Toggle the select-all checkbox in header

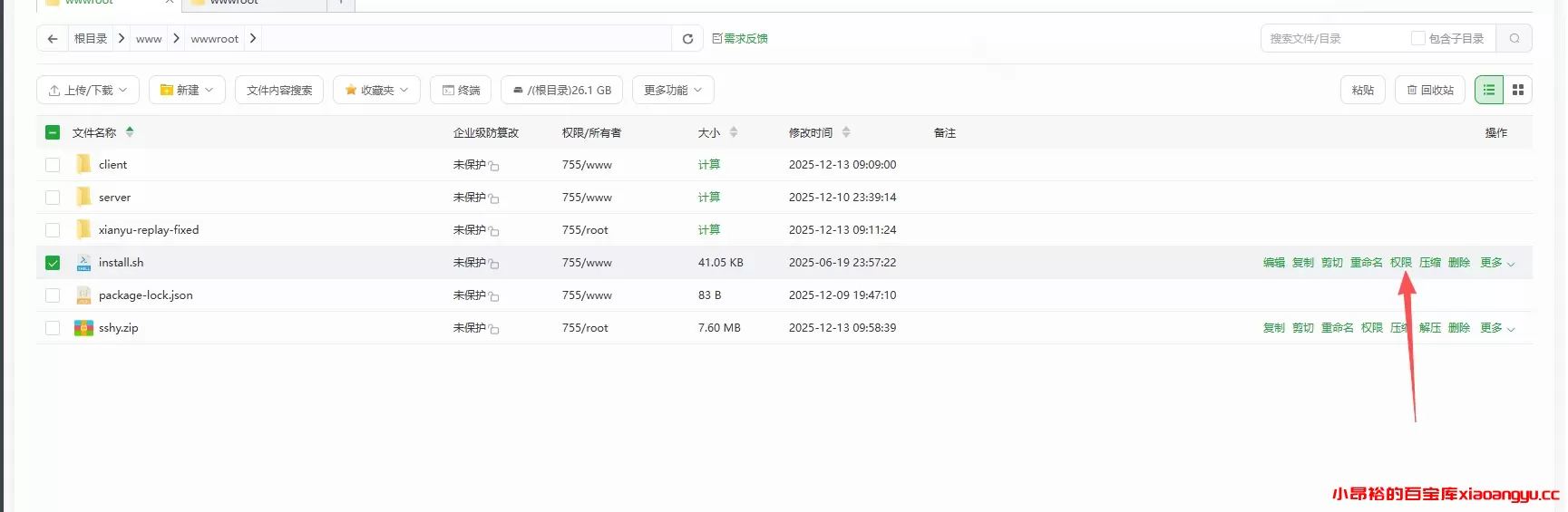(x=53, y=132)
